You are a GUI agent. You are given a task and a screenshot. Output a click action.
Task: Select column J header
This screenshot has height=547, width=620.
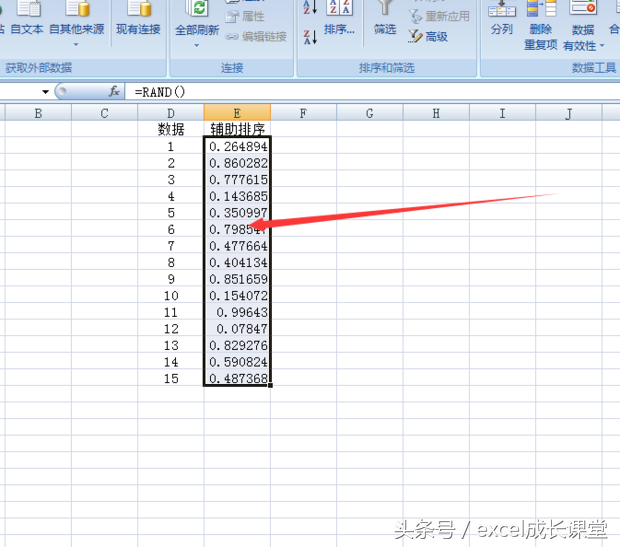(569, 113)
